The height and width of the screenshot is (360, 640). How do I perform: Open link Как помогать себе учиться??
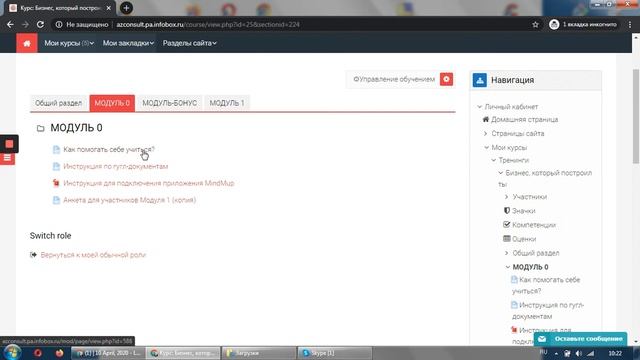(109, 150)
